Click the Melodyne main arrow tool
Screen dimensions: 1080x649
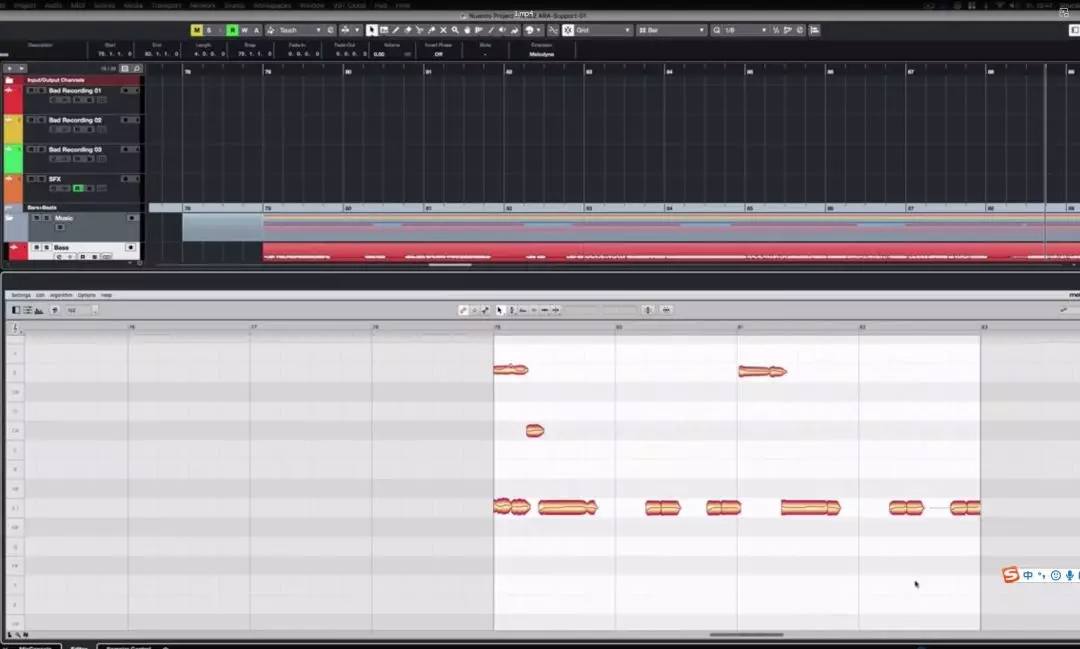click(x=500, y=310)
